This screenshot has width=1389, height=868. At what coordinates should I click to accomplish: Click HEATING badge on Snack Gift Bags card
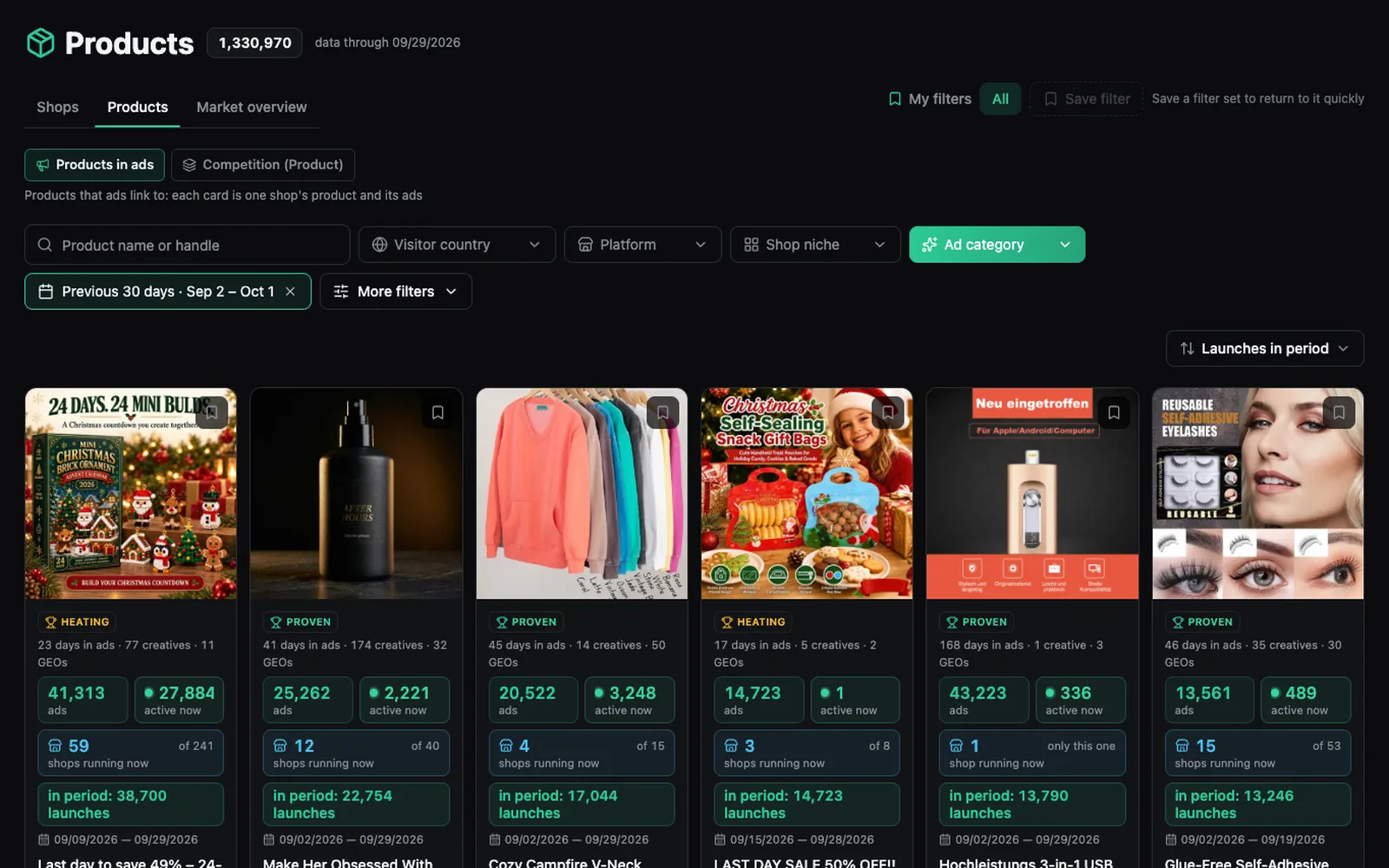coord(753,621)
